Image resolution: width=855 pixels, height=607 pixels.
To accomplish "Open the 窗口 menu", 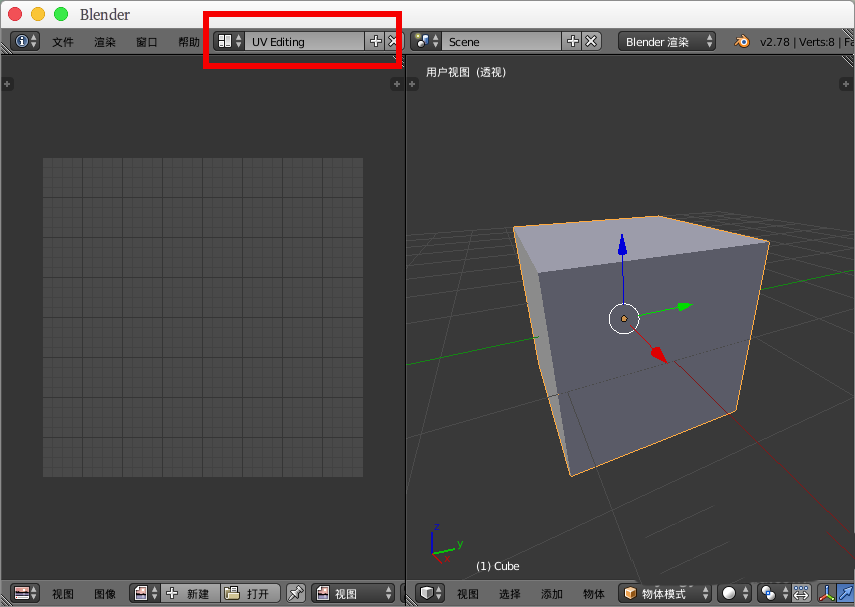I will coord(147,42).
